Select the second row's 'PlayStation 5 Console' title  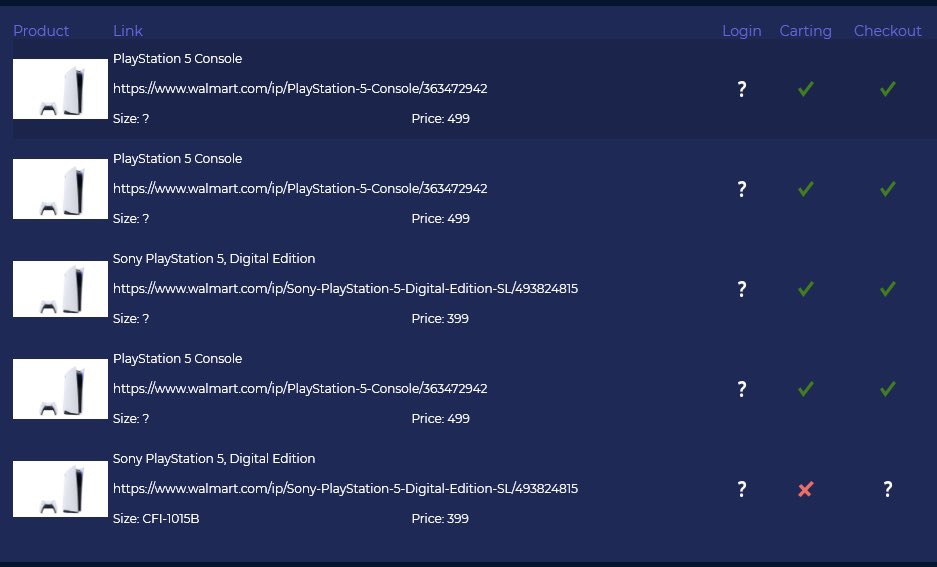pyautogui.click(x=177, y=159)
